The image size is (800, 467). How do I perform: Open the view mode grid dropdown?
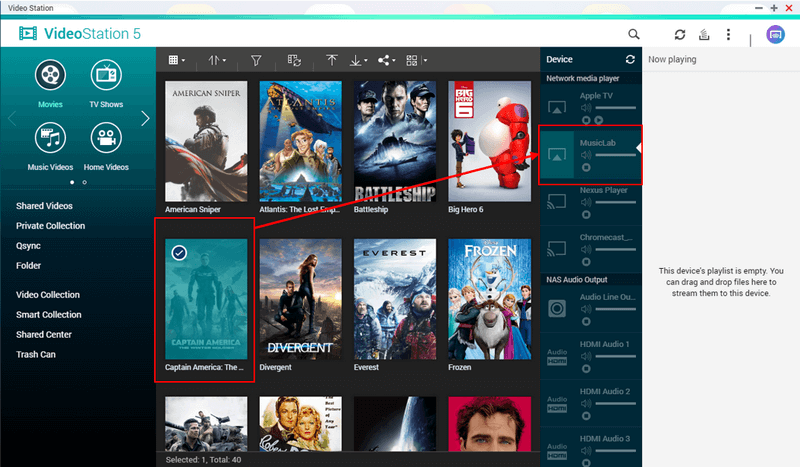point(177,60)
